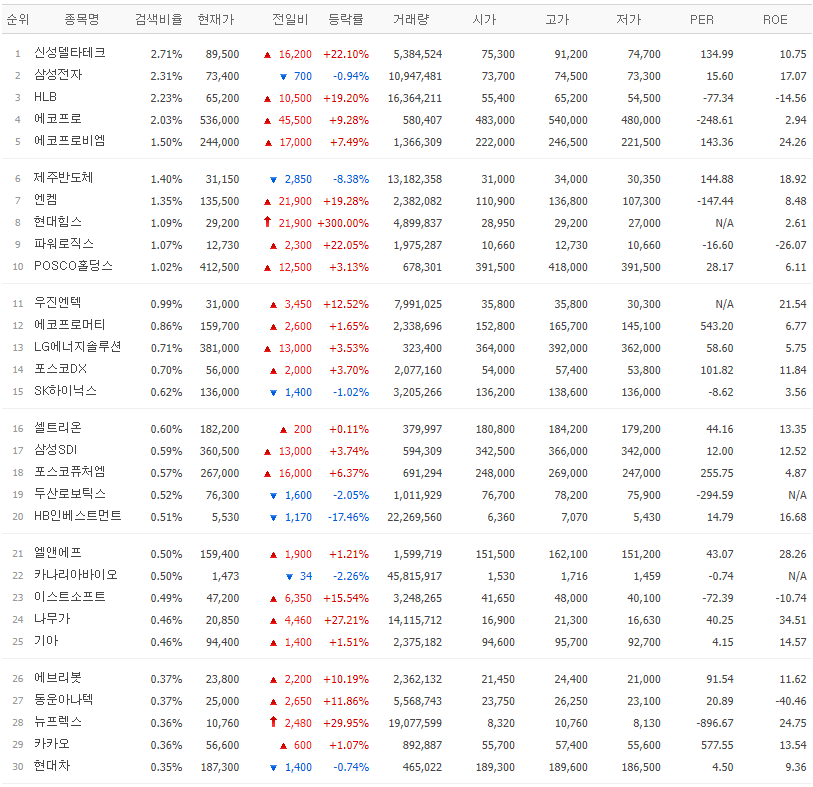Open 파워로직스 stock link
The image size is (813, 787).
(64, 244)
